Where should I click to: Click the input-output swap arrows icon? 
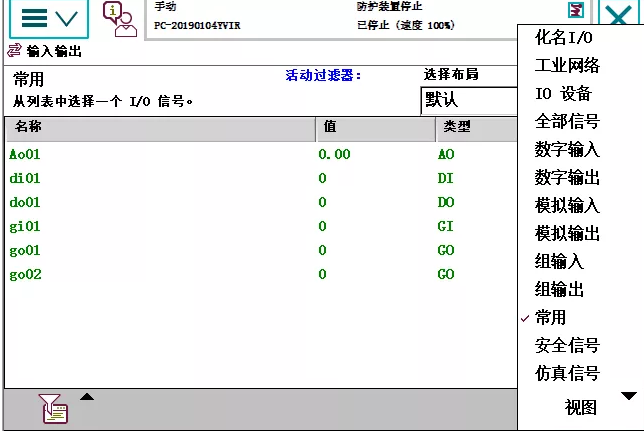14,51
